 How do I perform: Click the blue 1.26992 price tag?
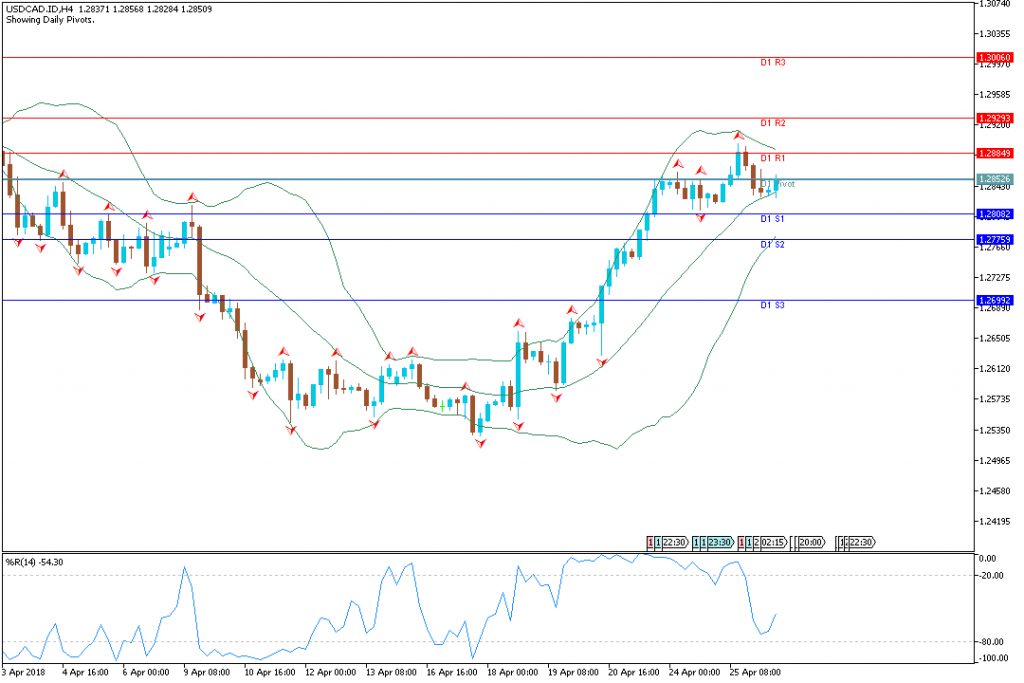pos(997,300)
